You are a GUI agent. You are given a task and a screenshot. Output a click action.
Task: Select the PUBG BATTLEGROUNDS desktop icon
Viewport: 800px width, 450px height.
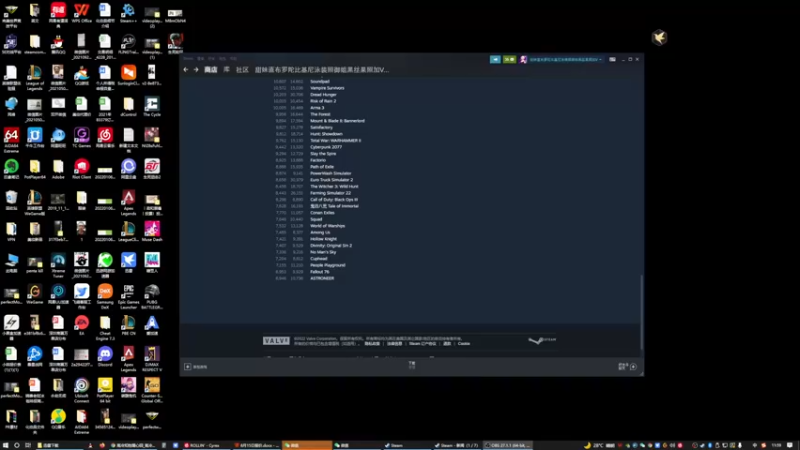[x=152, y=296]
